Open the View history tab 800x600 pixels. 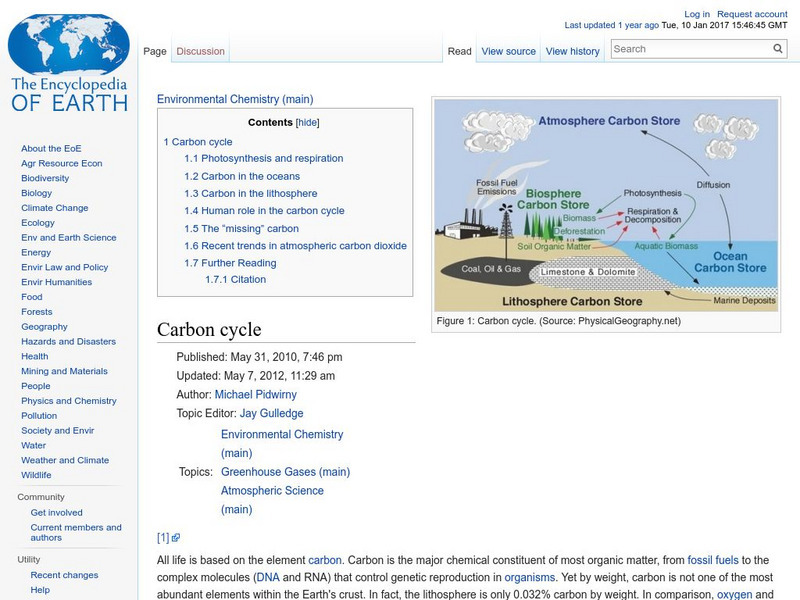coord(572,51)
